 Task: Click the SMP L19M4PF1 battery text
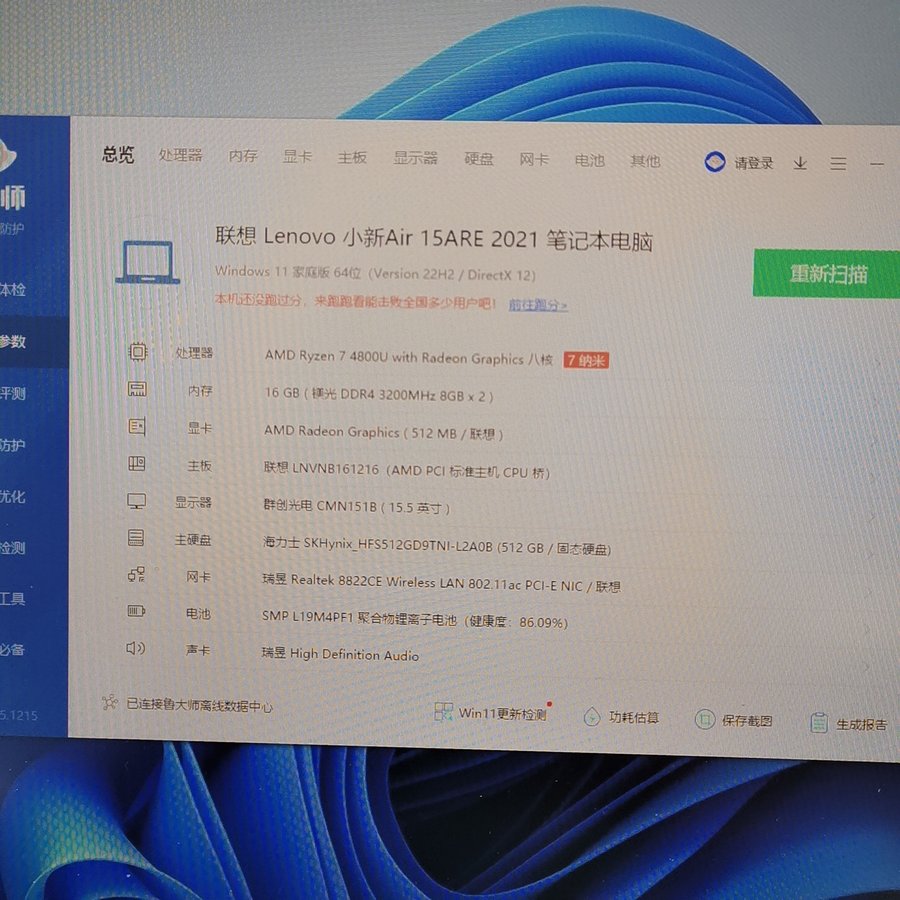click(414, 620)
